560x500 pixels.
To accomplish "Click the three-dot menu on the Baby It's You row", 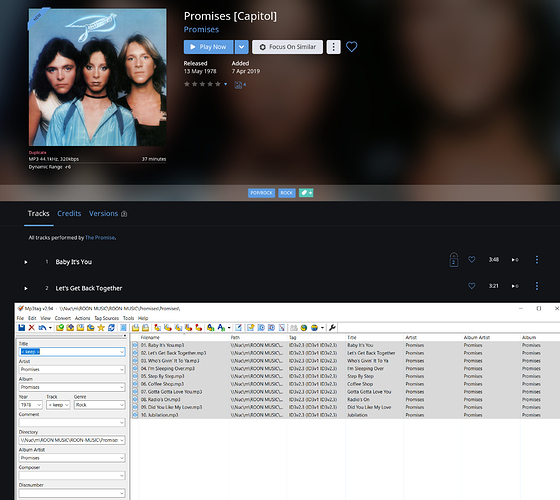I will (x=536, y=260).
